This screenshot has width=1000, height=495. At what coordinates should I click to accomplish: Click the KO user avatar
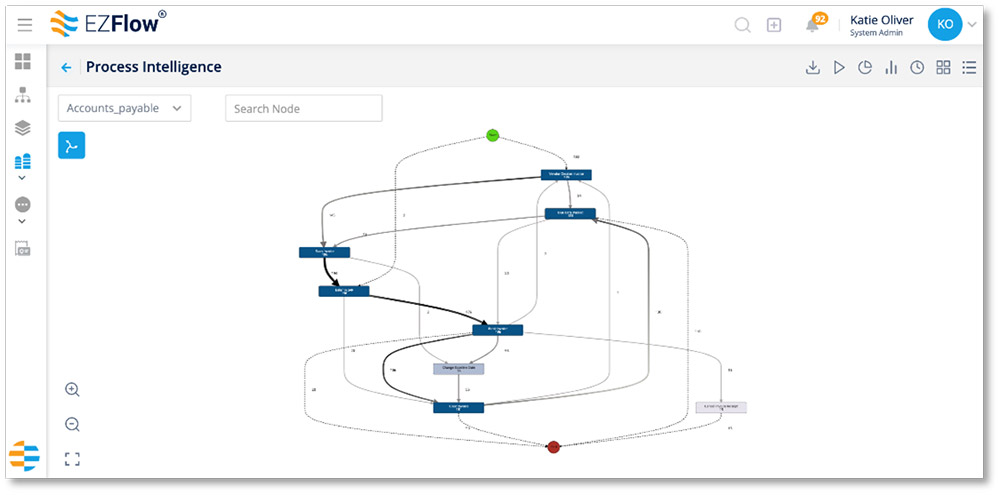945,24
